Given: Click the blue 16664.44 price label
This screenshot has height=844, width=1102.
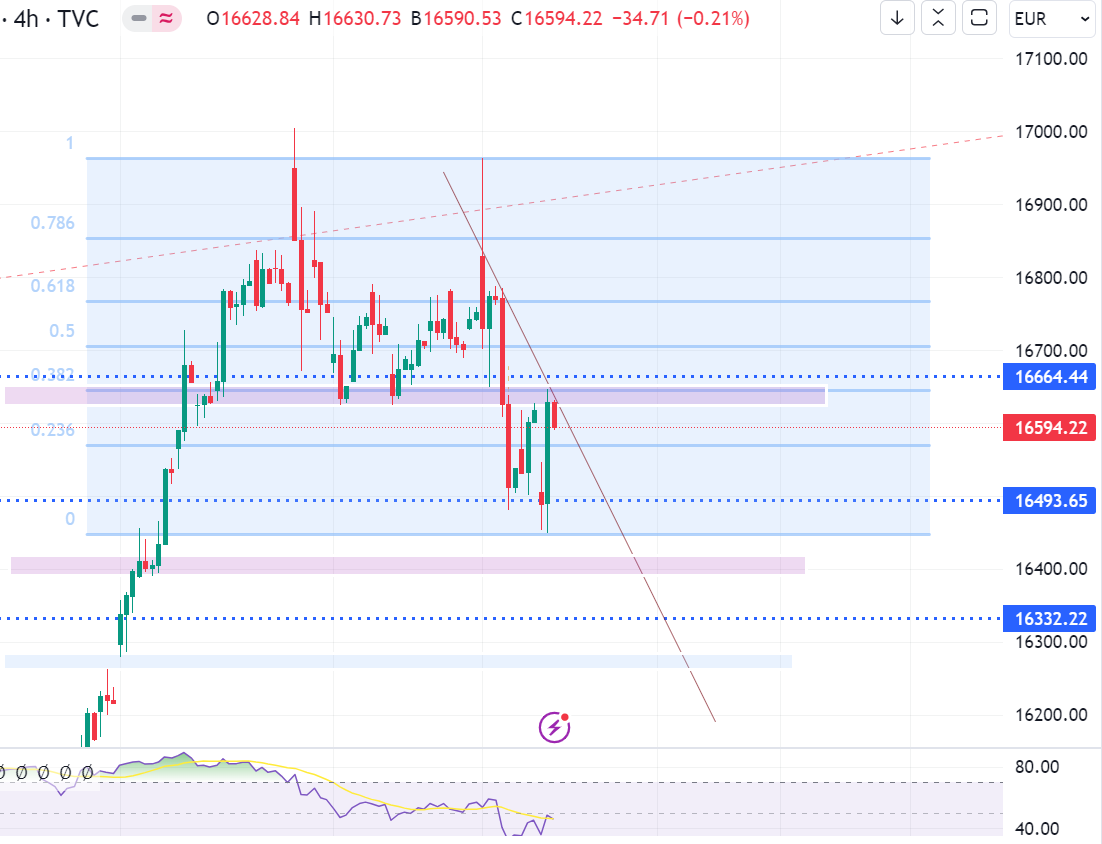Looking at the screenshot, I should pyautogui.click(x=1050, y=377).
